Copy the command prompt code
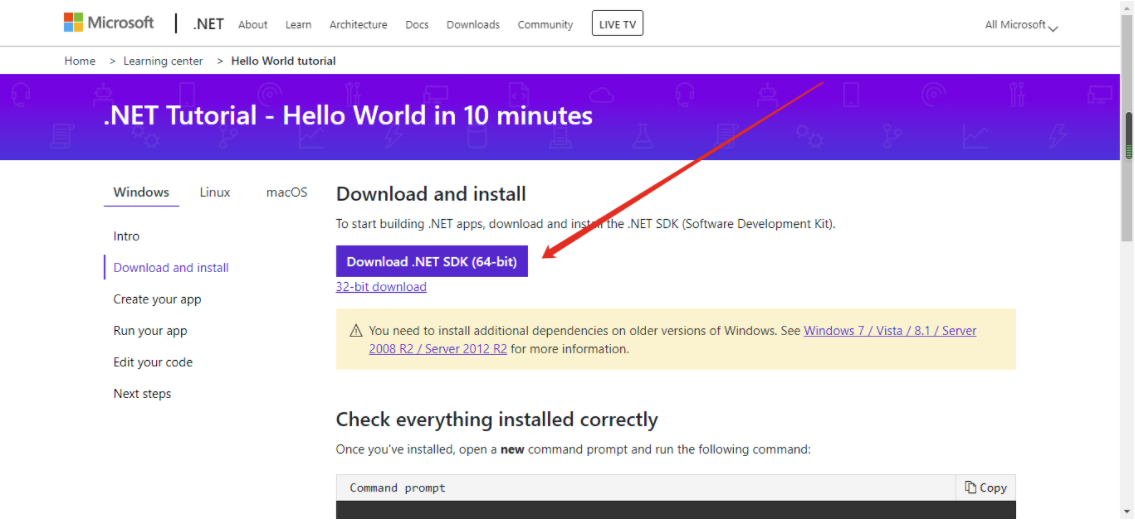Screen dimensions: 1135x520 (x=986, y=487)
